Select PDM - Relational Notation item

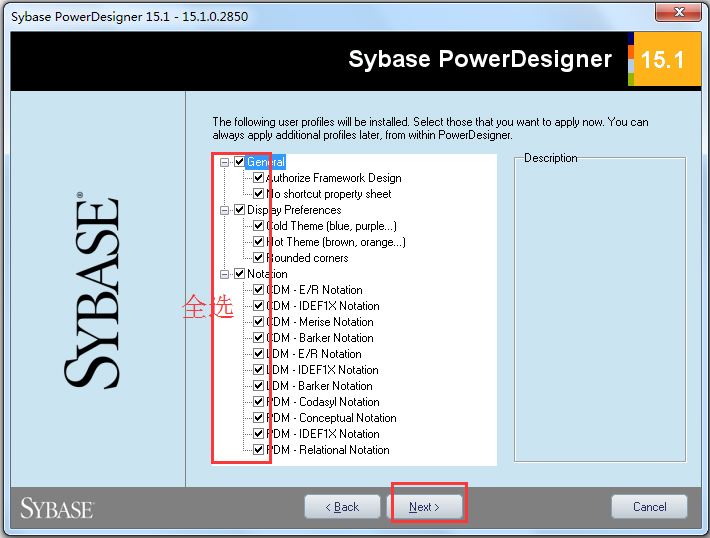click(x=328, y=450)
